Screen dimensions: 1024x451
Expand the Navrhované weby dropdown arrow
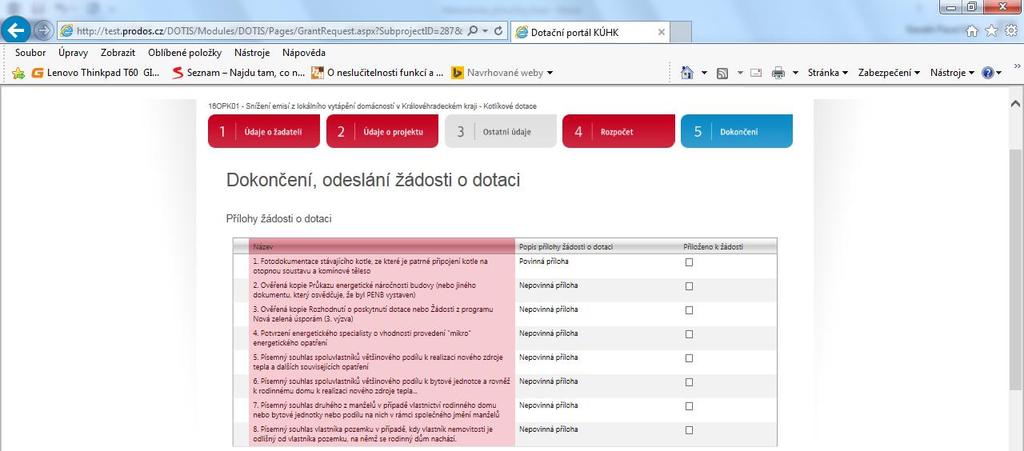(x=550, y=73)
